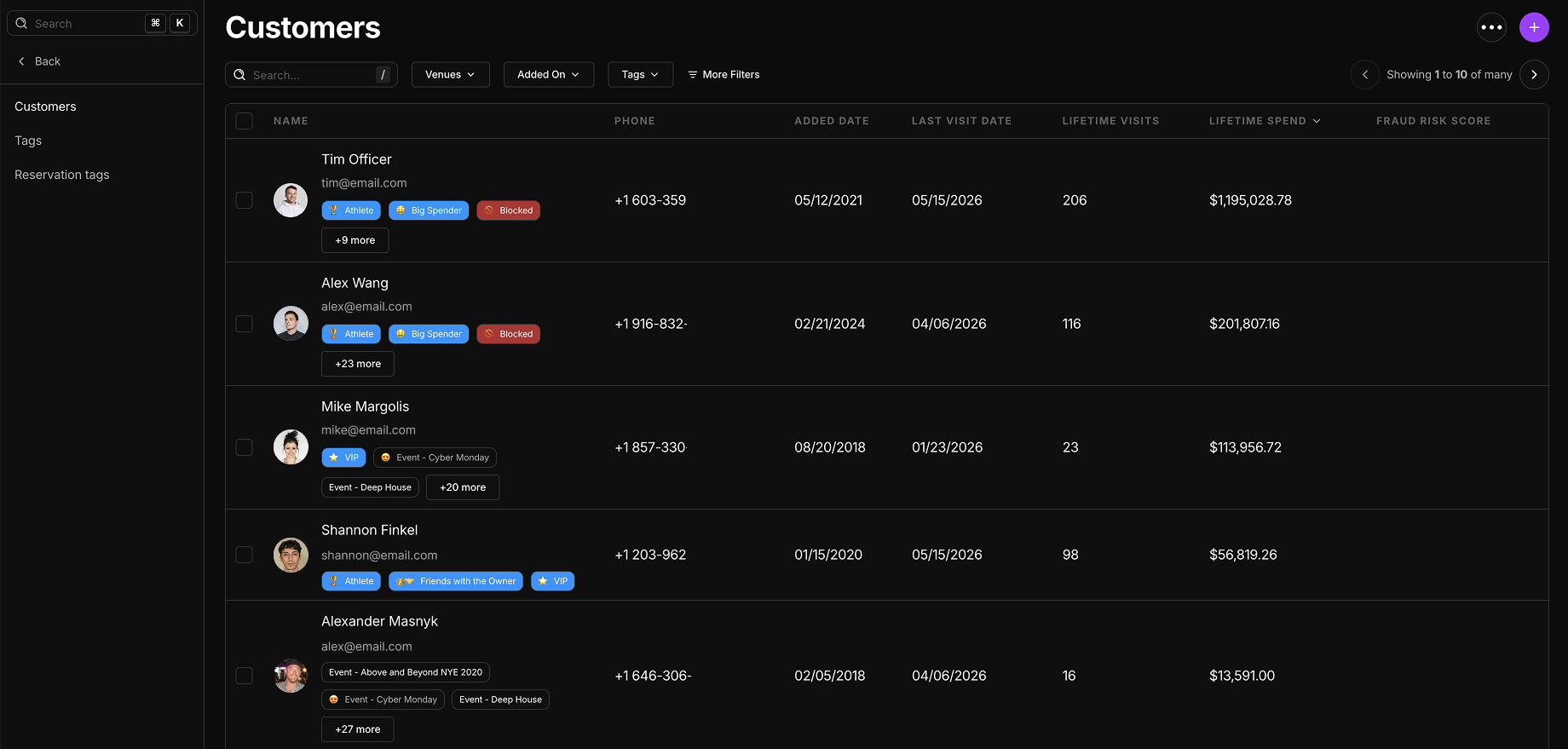Click the More Filters icon button
The height and width of the screenshot is (749, 1568).
723,75
